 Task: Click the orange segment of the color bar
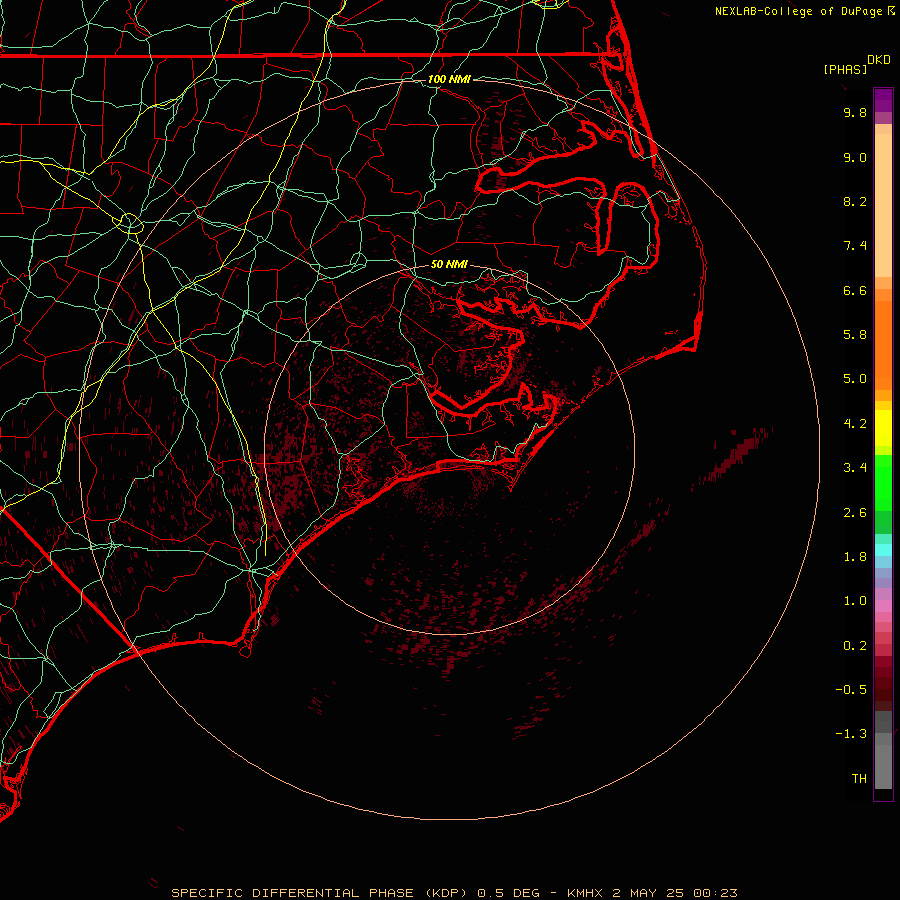click(x=883, y=345)
